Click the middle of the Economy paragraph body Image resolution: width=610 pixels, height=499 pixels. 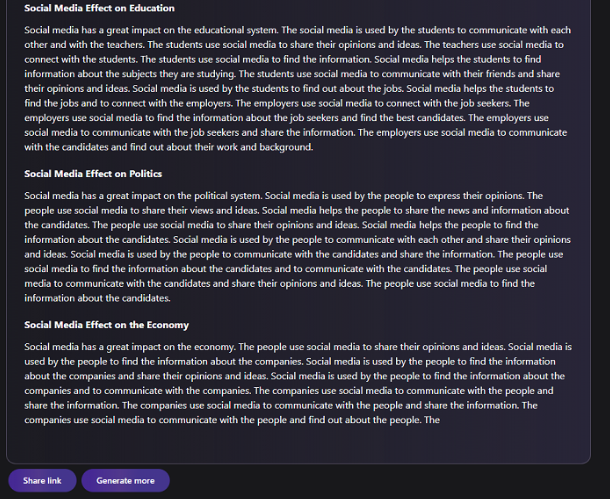point(297,383)
